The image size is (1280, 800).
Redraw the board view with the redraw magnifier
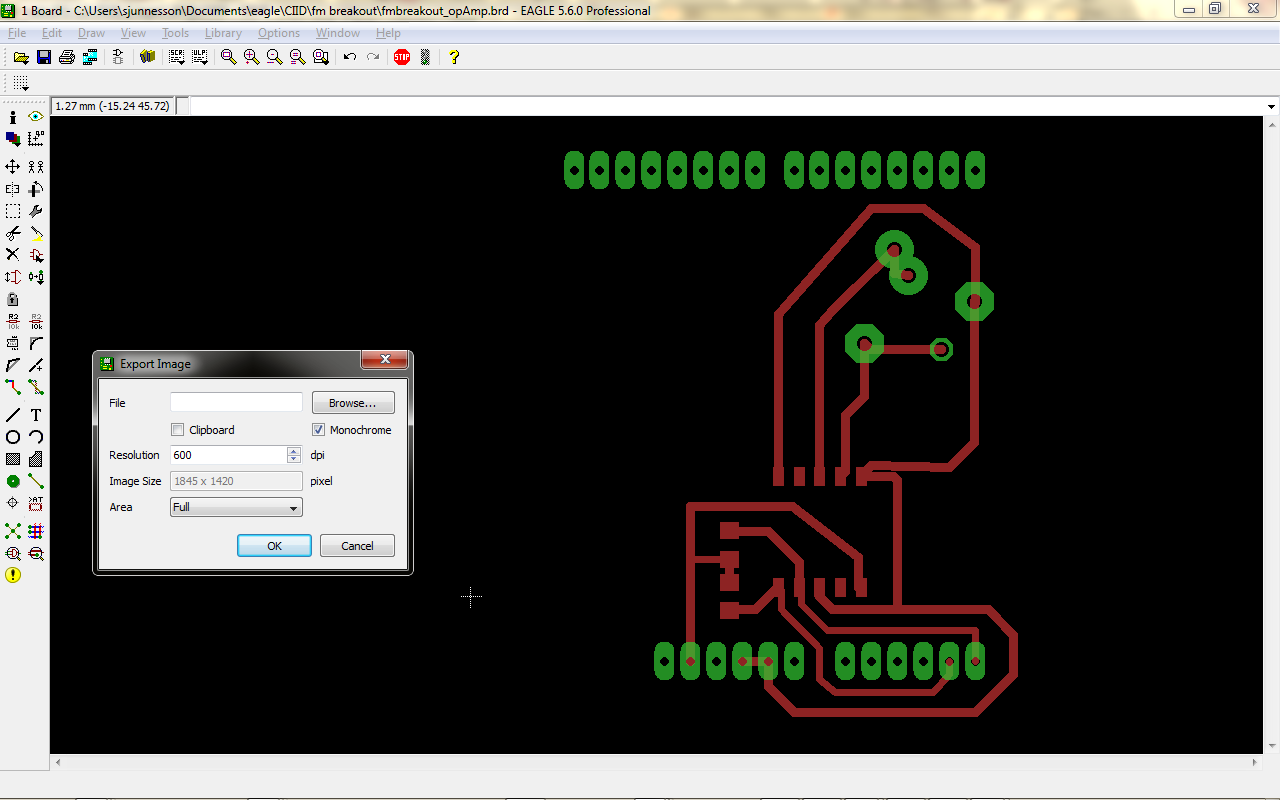pyautogui.click(x=298, y=57)
